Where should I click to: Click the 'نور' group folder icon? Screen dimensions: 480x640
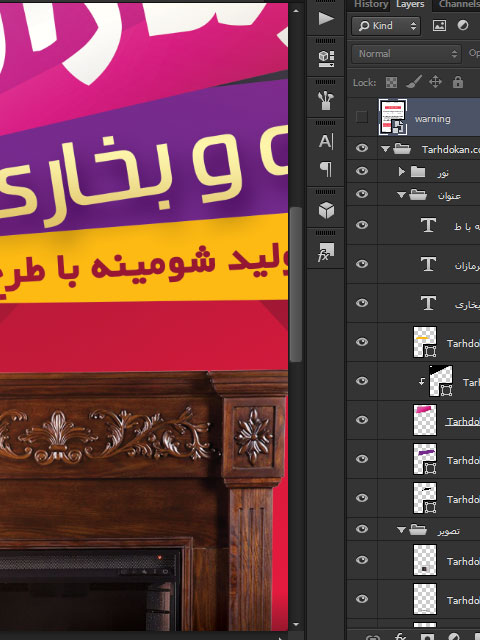pyautogui.click(x=418, y=172)
